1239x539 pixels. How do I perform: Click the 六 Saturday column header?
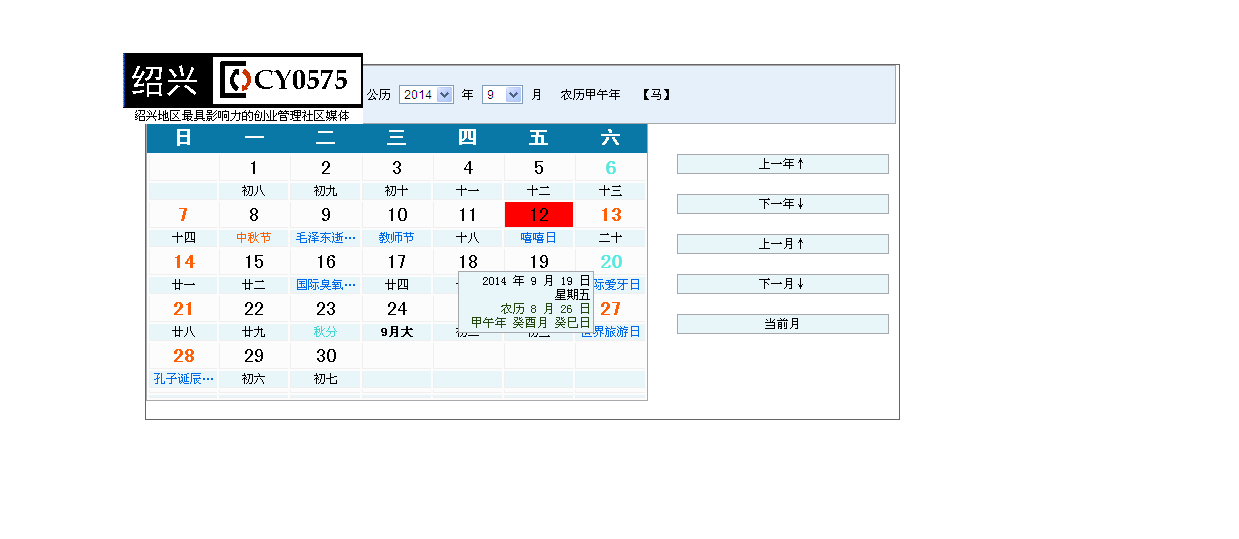click(x=611, y=138)
